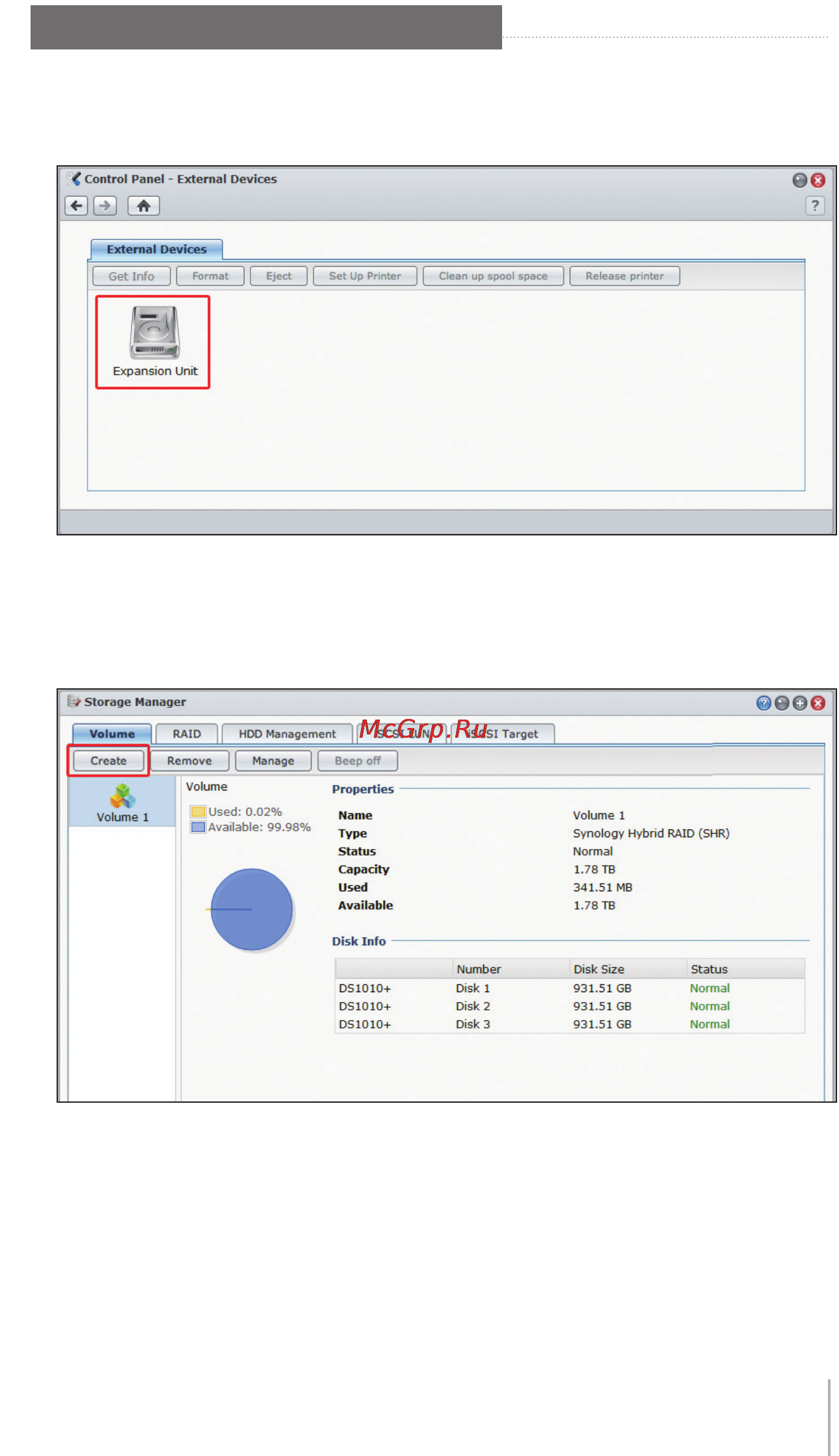Click the volume usage pie chart

tap(252, 910)
